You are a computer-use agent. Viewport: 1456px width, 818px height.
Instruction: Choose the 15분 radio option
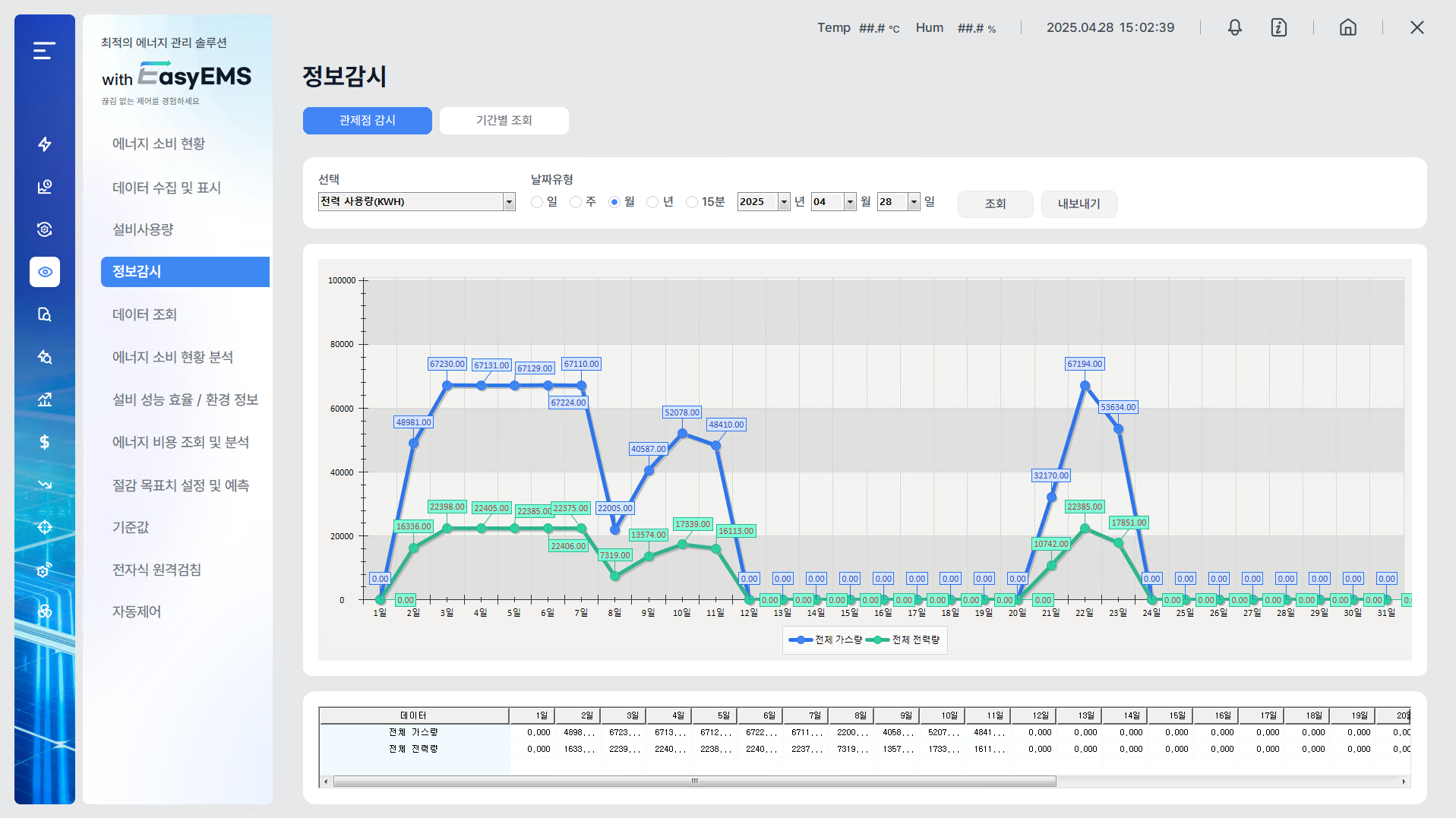(x=691, y=202)
